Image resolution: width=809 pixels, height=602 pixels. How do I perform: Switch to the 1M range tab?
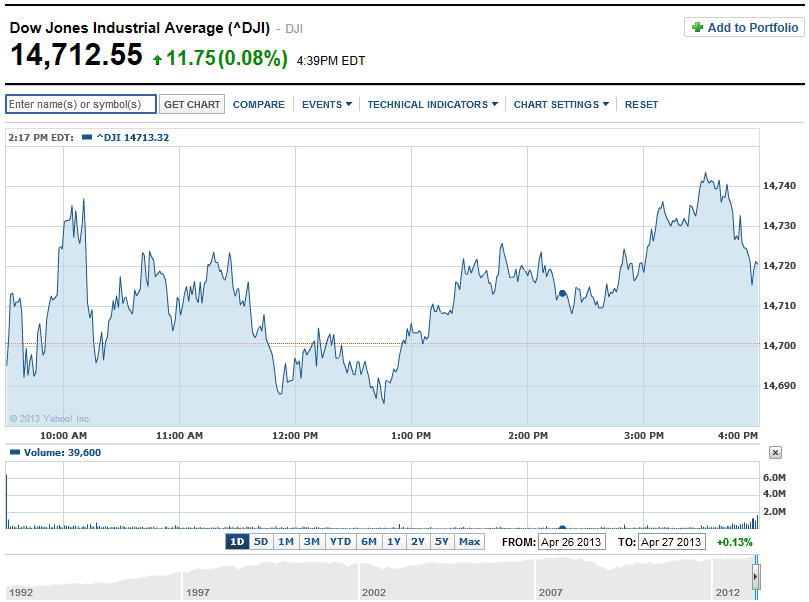(286, 542)
